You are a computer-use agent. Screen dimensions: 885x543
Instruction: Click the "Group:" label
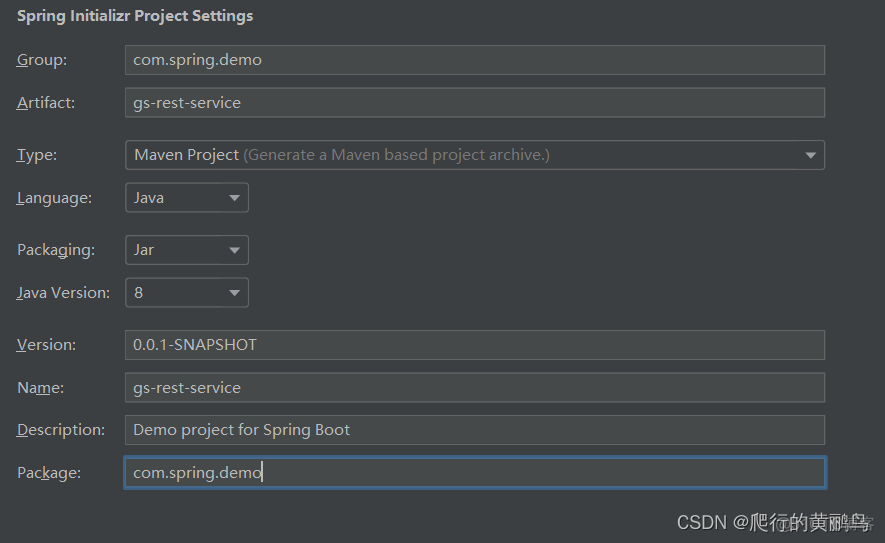coord(42,60)
